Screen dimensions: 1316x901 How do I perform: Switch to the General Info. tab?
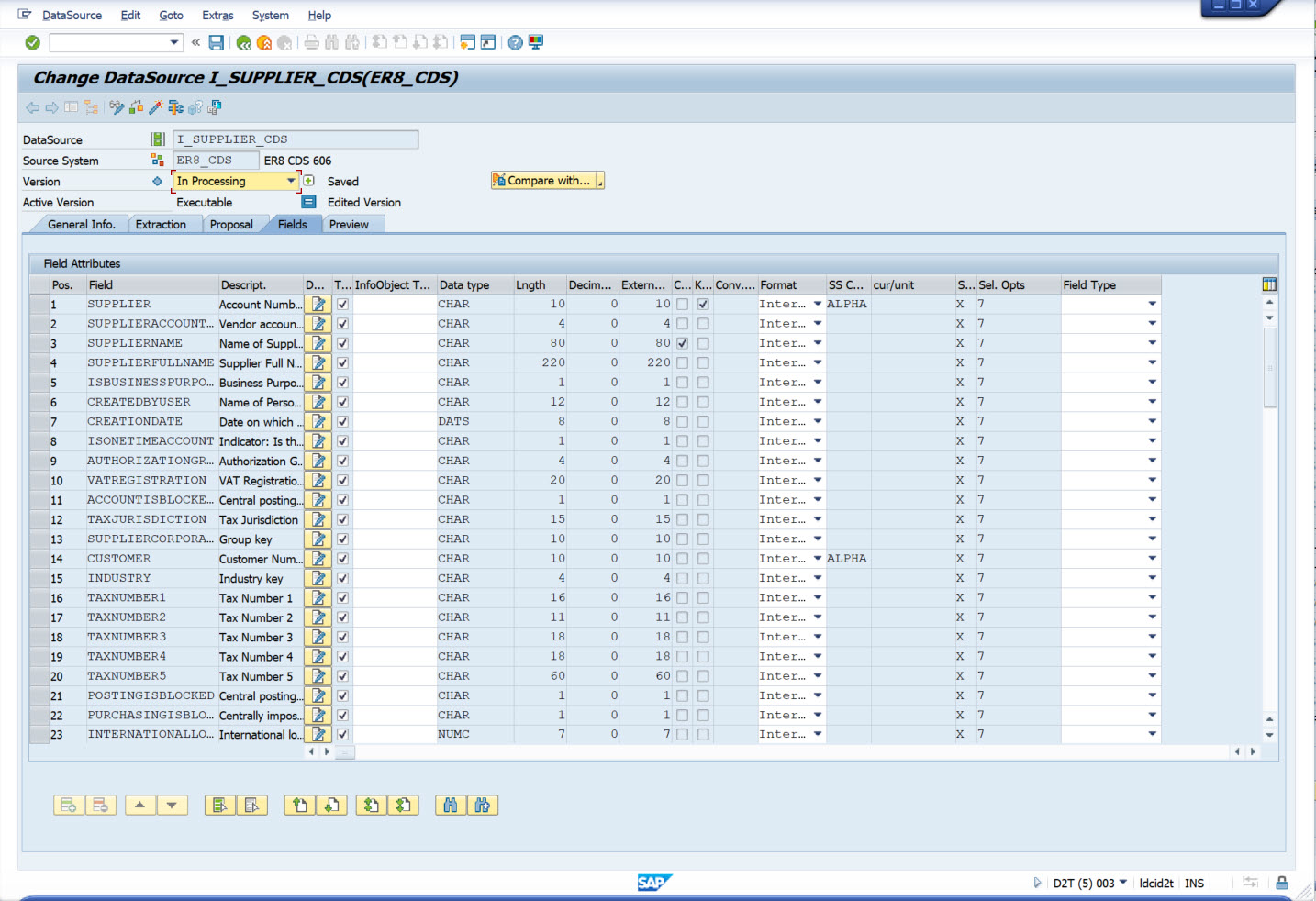tap(81, 224)
